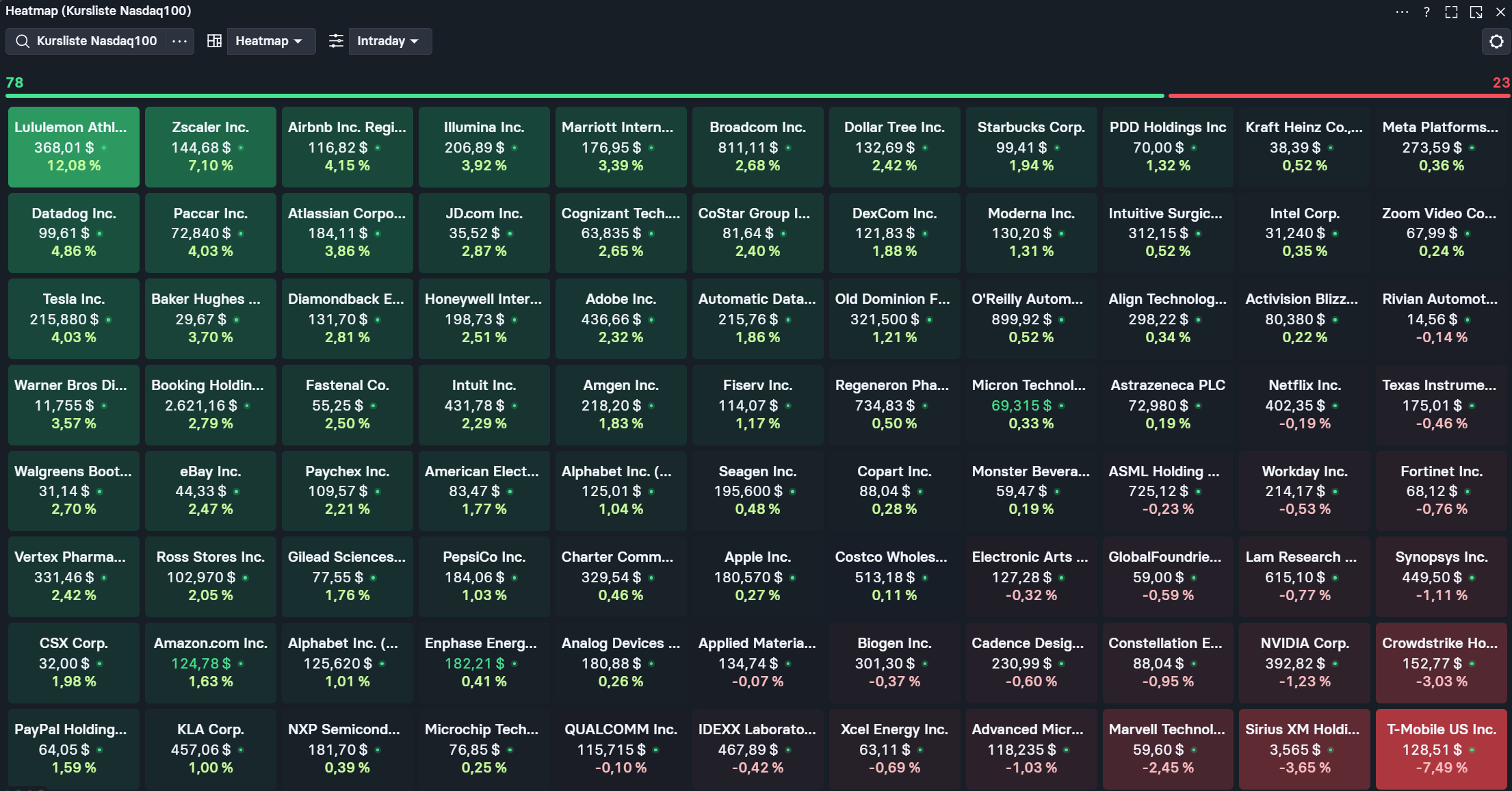The height and width of the screenshot is (791, 1512).
Task: Open the QUALCOMM Inc. tile
Action: [x=621, y=749]
